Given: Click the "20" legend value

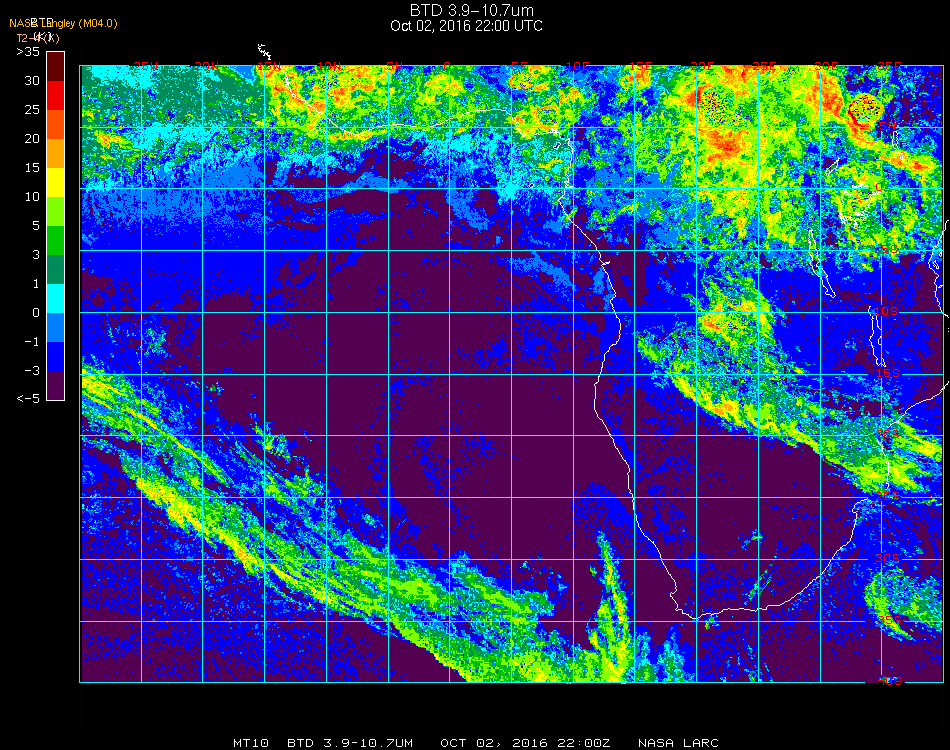Looking at the screenshot, I should point(32,139).
